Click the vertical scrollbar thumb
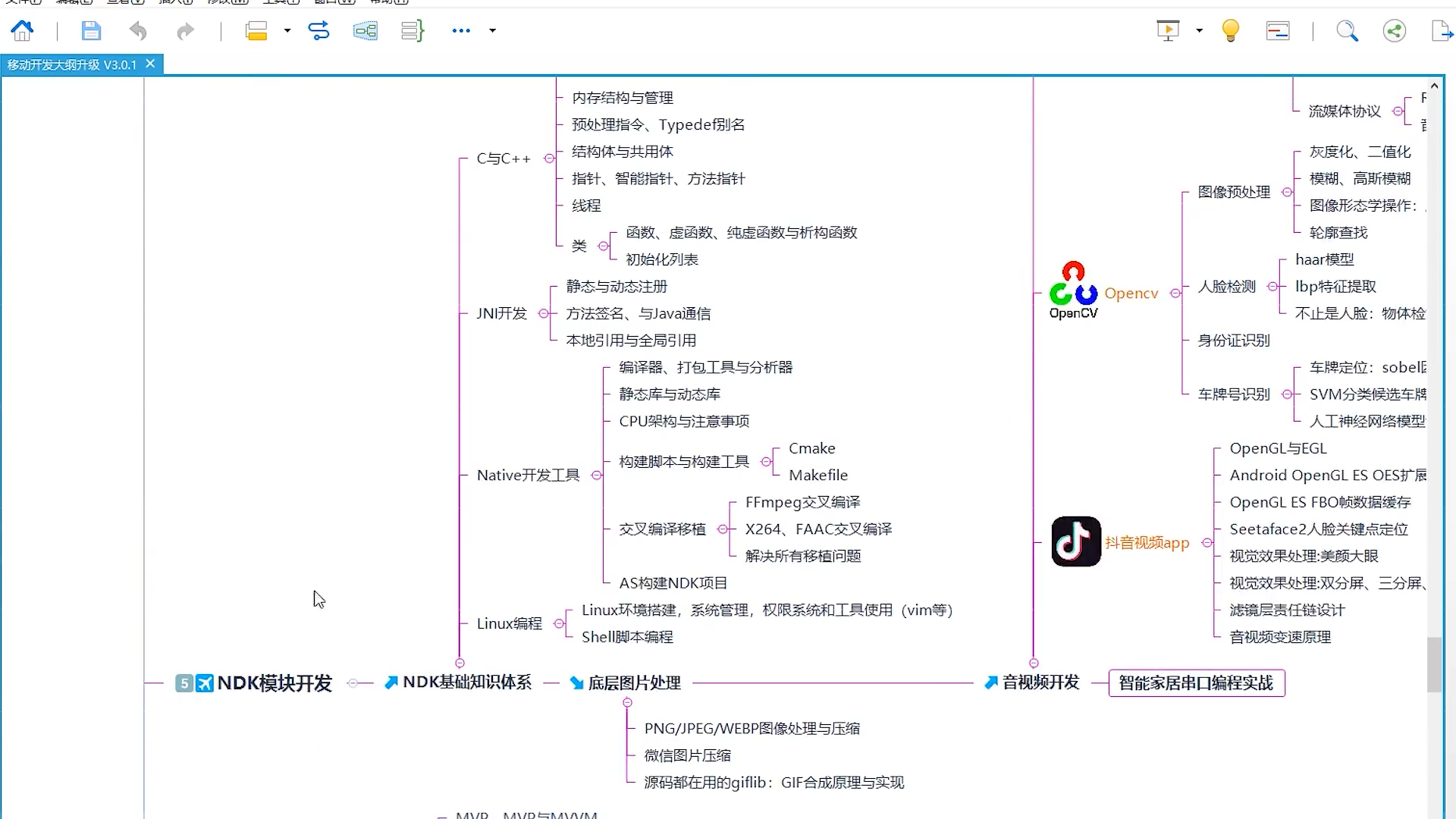Viewport: 1456px width, 819px height. pos(1433,664)
